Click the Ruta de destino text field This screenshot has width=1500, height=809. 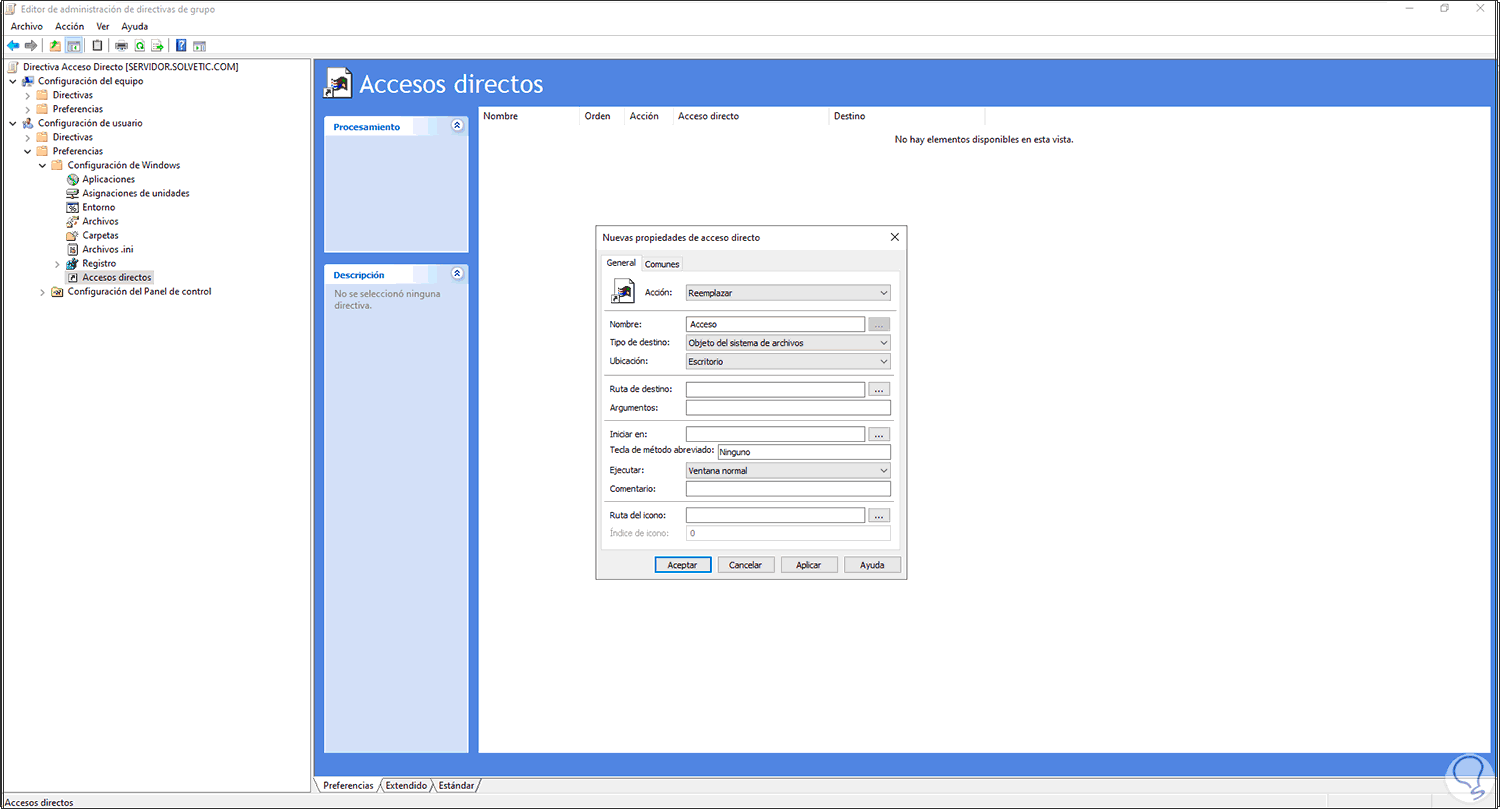(775, 390)
